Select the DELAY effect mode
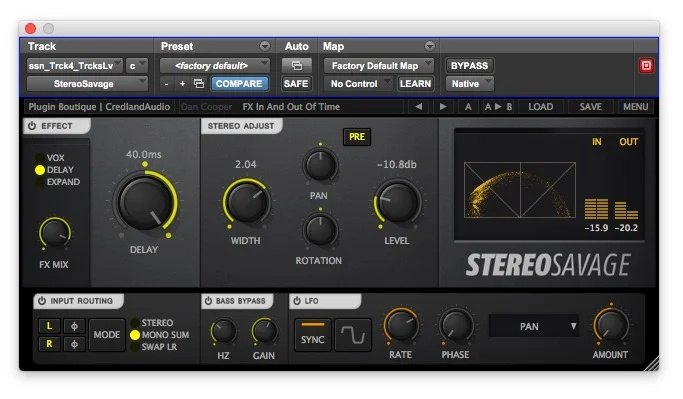Image resolution: width=683 pixels, height=399 pixels. (x=55, y=170)
